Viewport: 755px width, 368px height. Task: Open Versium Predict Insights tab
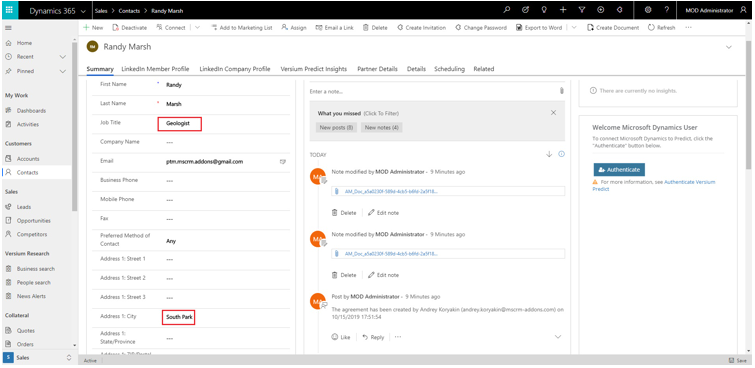coord(314,69)
